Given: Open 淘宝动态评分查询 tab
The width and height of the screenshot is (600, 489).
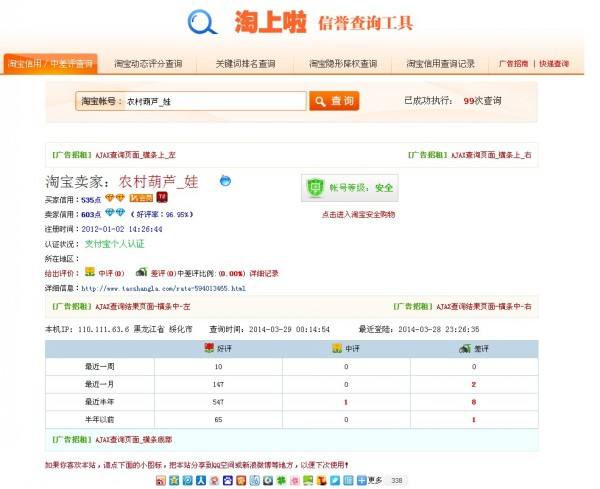Looking at the screenshot, I should point(148,64).
